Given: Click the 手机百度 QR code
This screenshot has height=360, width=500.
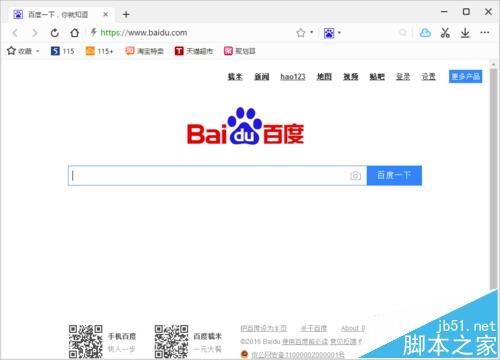Looking at the screenshot, I should coord(86,342).
